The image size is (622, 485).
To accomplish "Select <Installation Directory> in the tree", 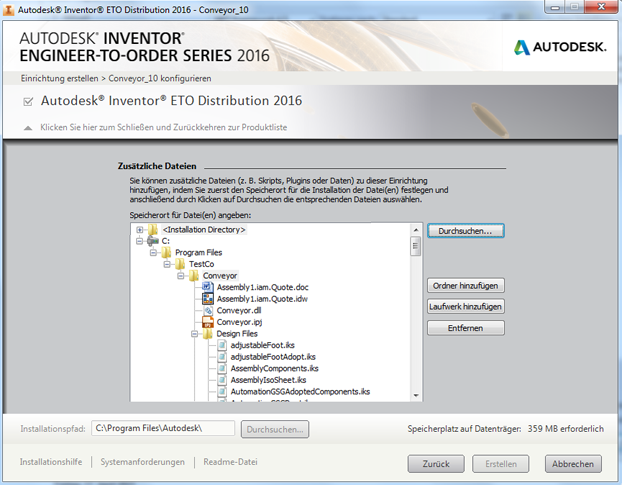I will point(204,230).
